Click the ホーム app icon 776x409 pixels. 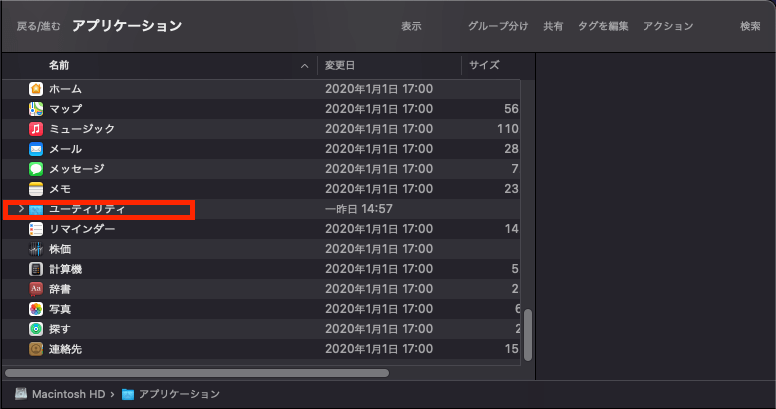click(x=36, y=89)
